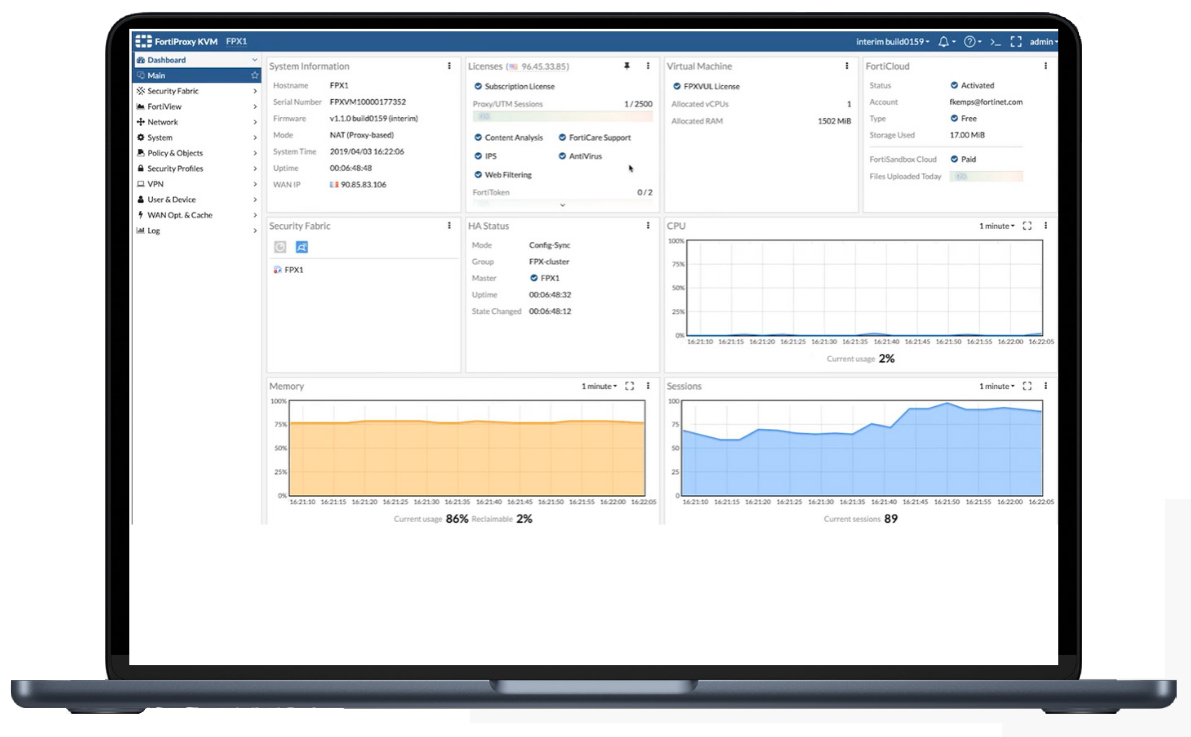Launch the CLI console icon
Image resolution: width=1191 pixels, height=737 pixels.
[x=995, y=42]
